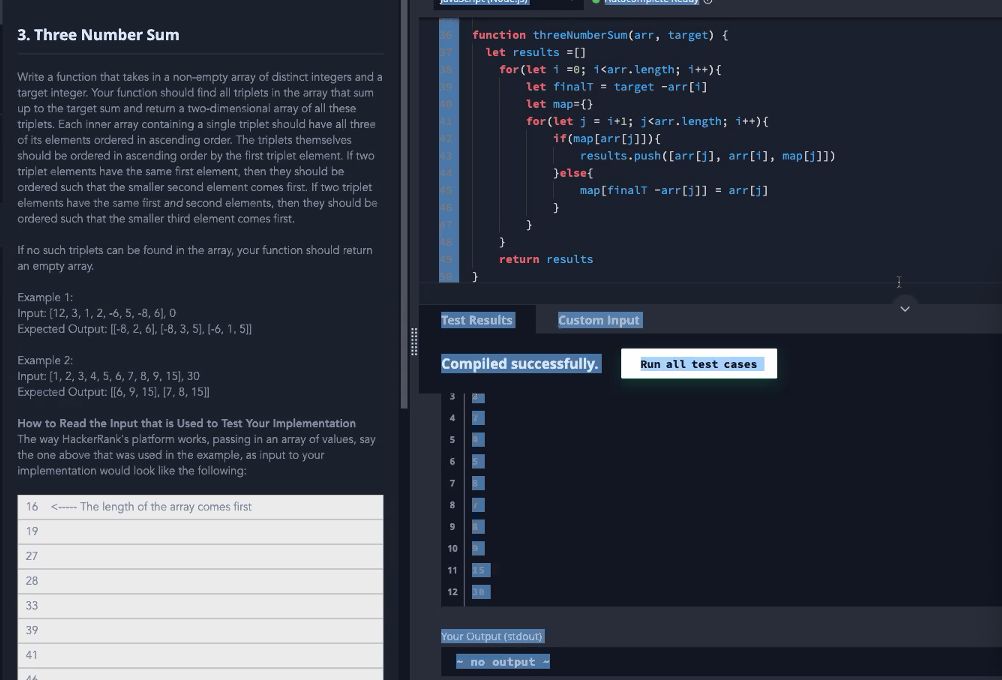
Task: Place cursor on the function threeNumberSum line
Action: click(x=599, y=35)
